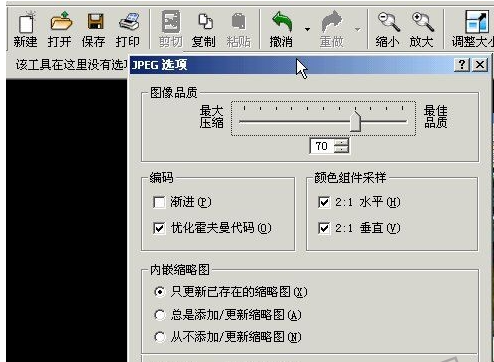Select 从不添加/更新缩略图 (N) radio
The height and width of the screenshot is (362, 494).
[x=160, y=337]
